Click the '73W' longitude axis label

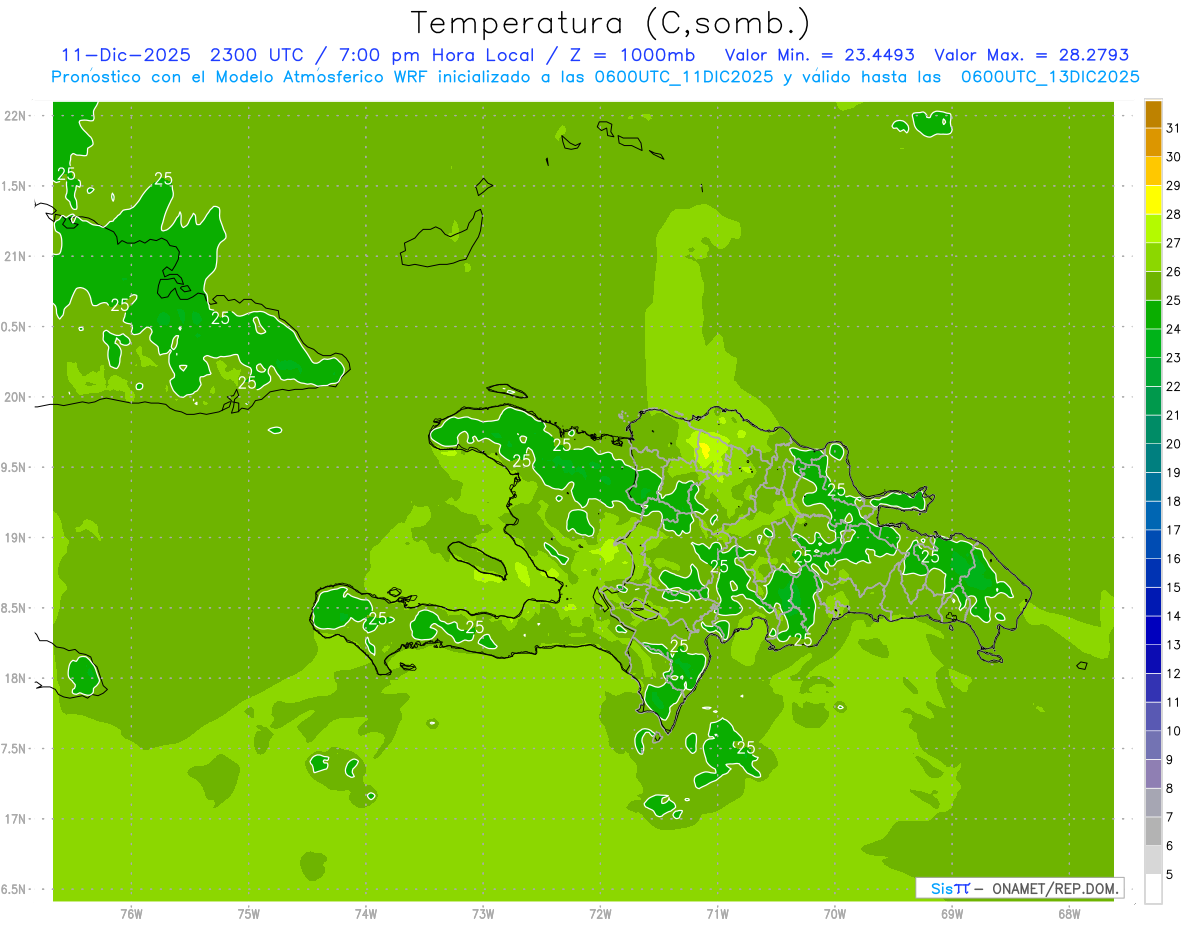click(x=483, y=913)
